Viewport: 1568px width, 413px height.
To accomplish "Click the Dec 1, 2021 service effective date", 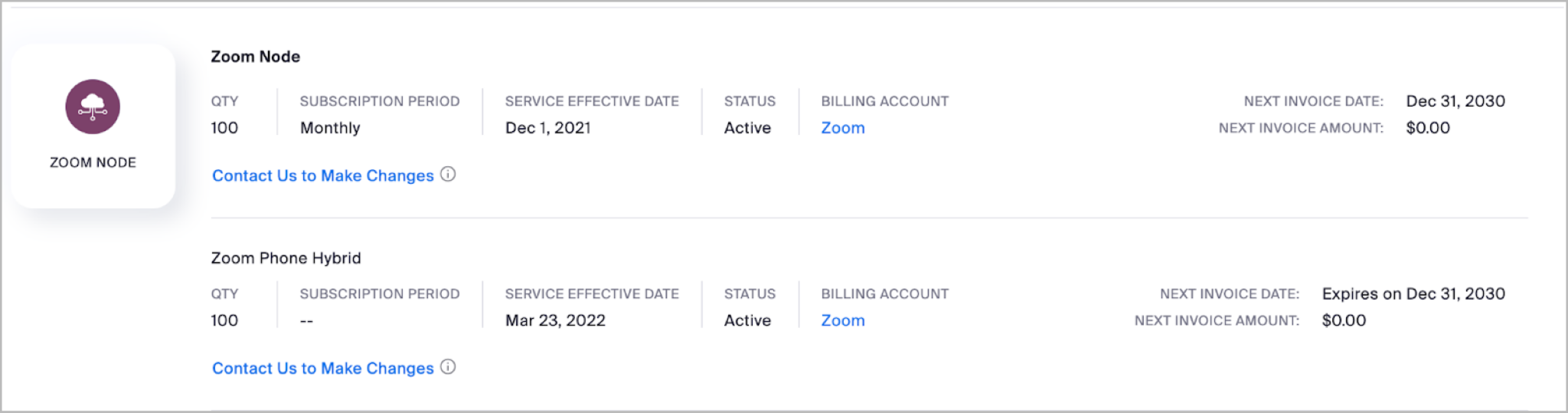I will [547, 128].
